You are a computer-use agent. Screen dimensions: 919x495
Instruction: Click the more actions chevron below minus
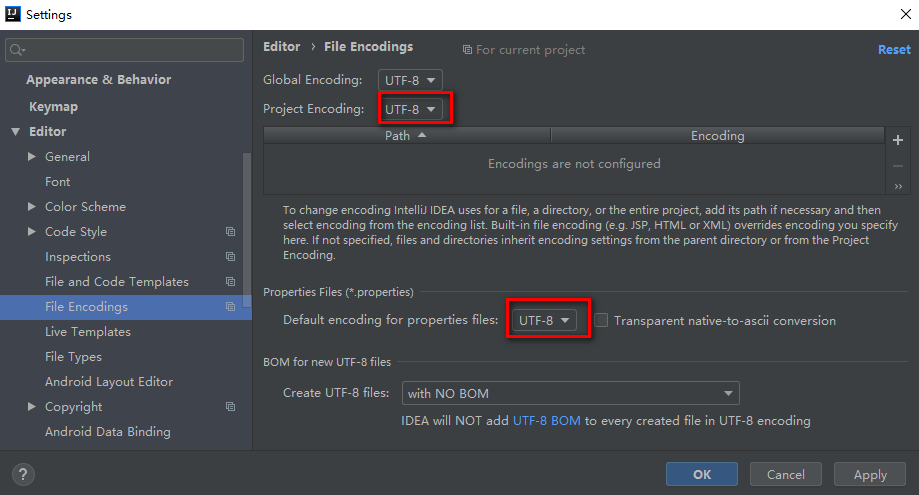[x=898, y=186]
